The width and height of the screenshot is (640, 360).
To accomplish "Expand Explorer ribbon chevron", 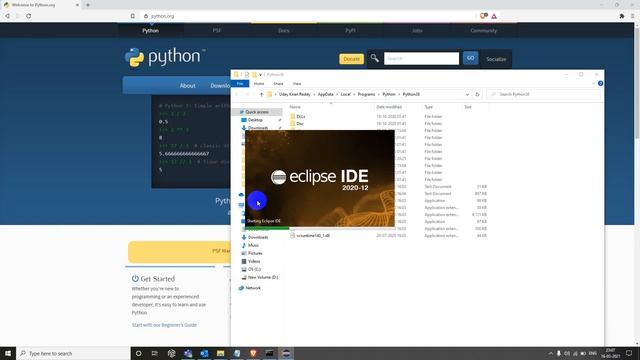I will 593,84.
